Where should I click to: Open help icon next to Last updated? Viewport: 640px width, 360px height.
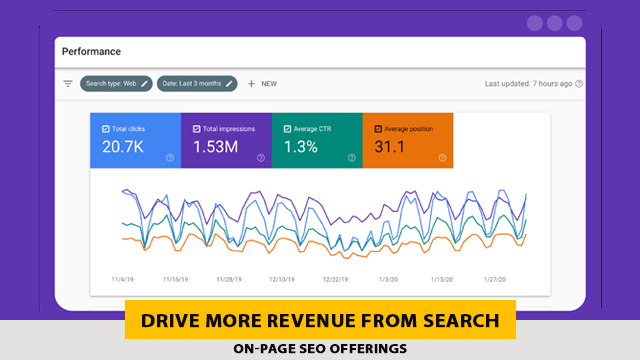tap(579, 84)
